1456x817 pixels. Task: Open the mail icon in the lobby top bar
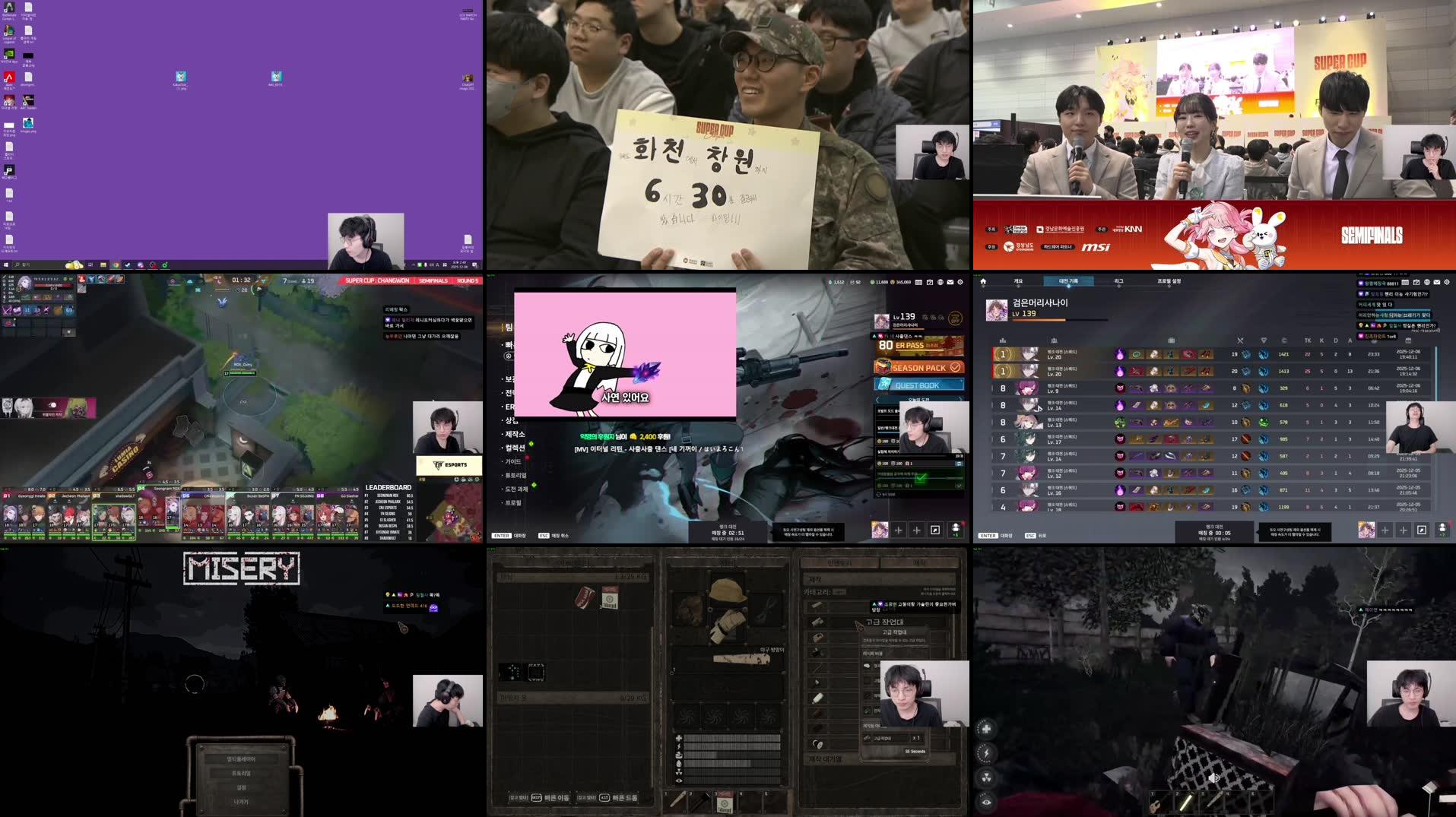pyautogui.click(x=950, y=282)
